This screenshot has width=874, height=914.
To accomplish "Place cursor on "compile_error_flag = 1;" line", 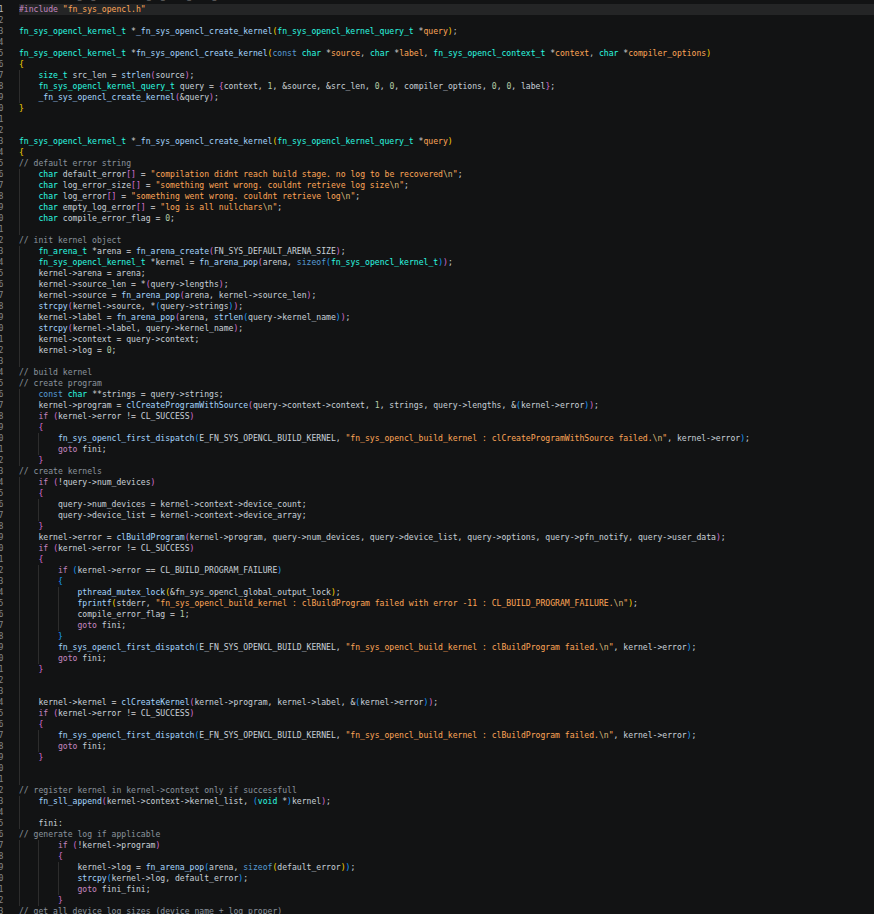I will pyautogui.click(x=133, y=614).
